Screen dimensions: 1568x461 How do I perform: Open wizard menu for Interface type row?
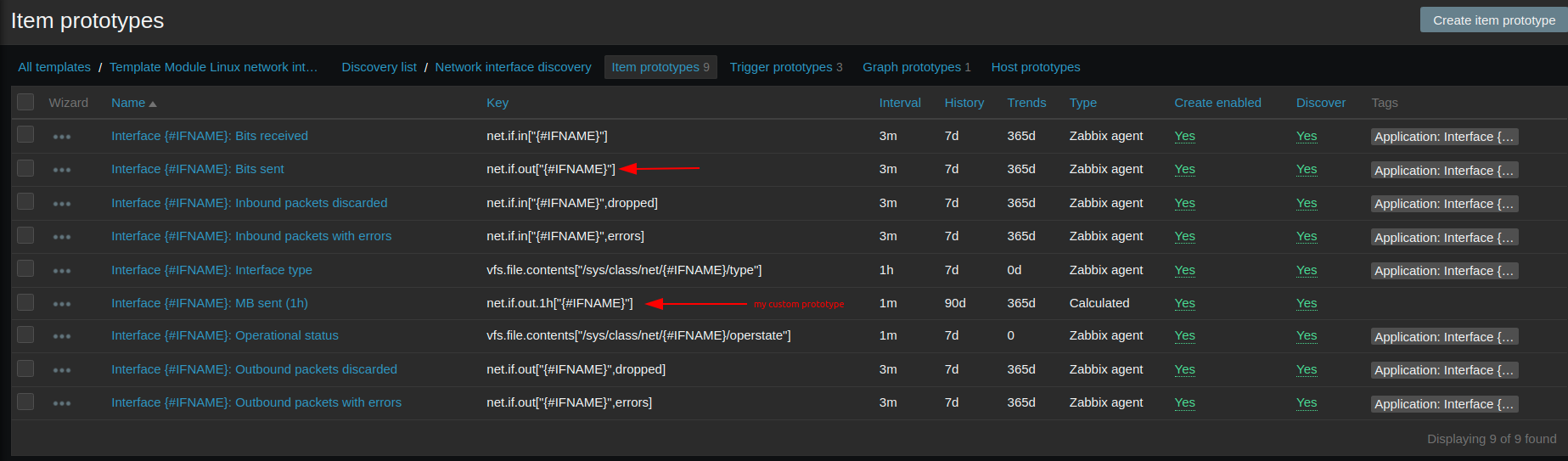[62, 271]
